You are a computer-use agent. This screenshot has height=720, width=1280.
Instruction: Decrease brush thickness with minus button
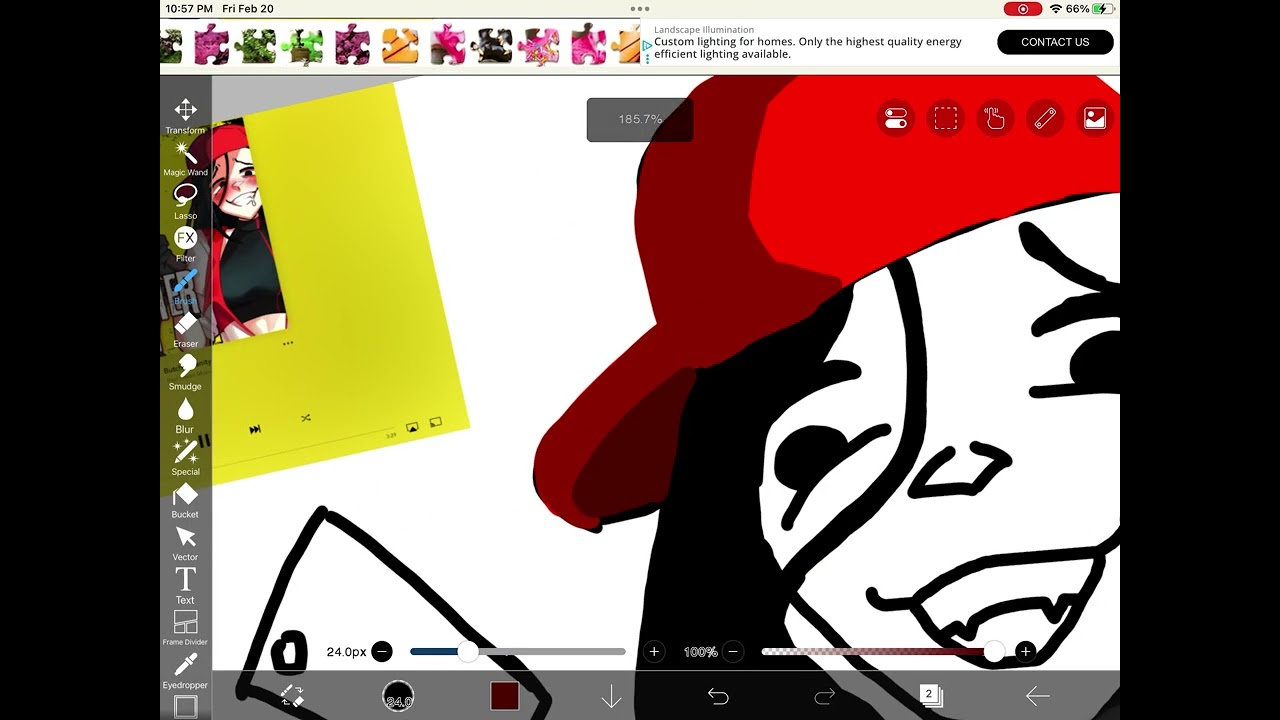click(382, 652)
